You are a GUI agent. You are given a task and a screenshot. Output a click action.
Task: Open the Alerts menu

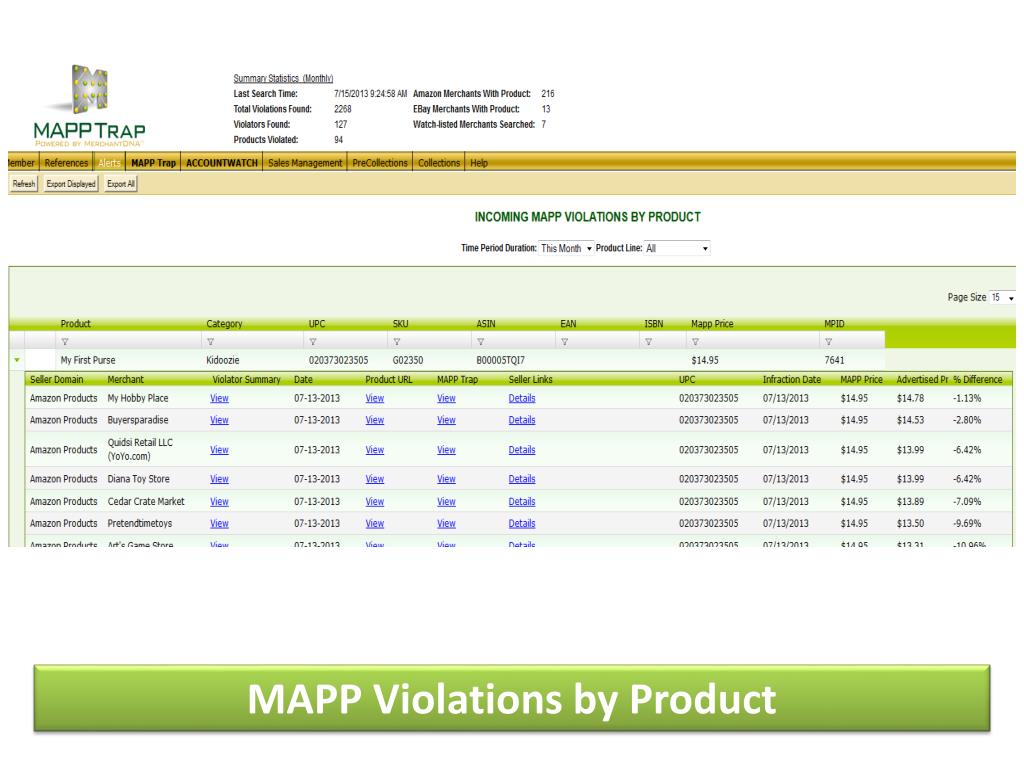pyautogui.click(x=109, y=163)
